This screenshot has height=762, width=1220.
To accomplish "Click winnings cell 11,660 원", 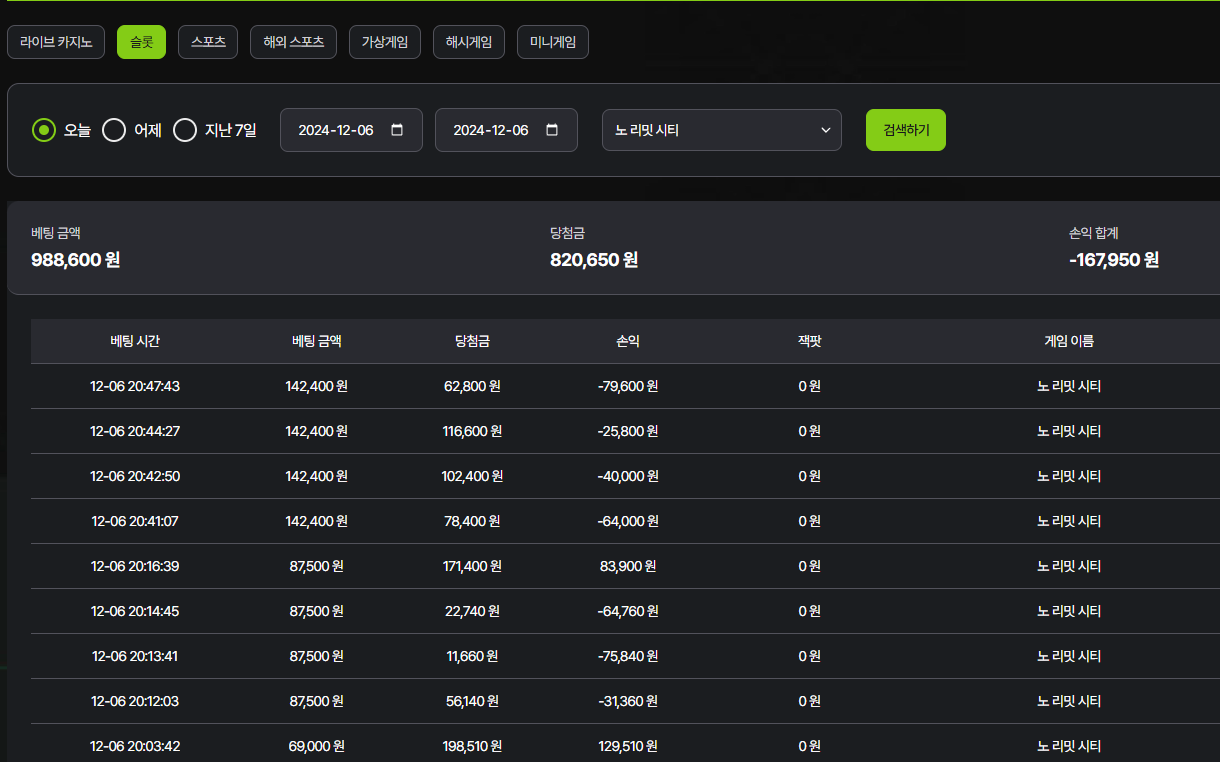I will (x=472, y=656).
